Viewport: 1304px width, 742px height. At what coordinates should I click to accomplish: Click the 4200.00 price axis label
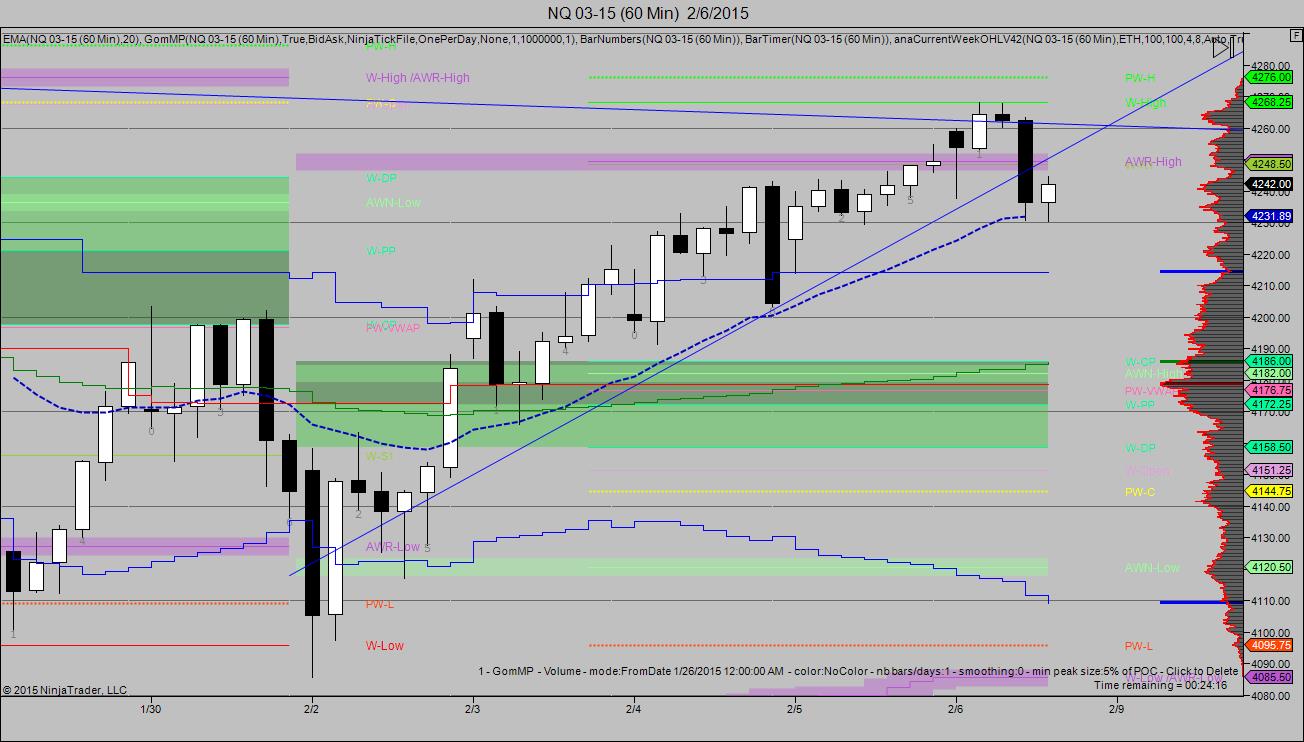point(1270,318)
